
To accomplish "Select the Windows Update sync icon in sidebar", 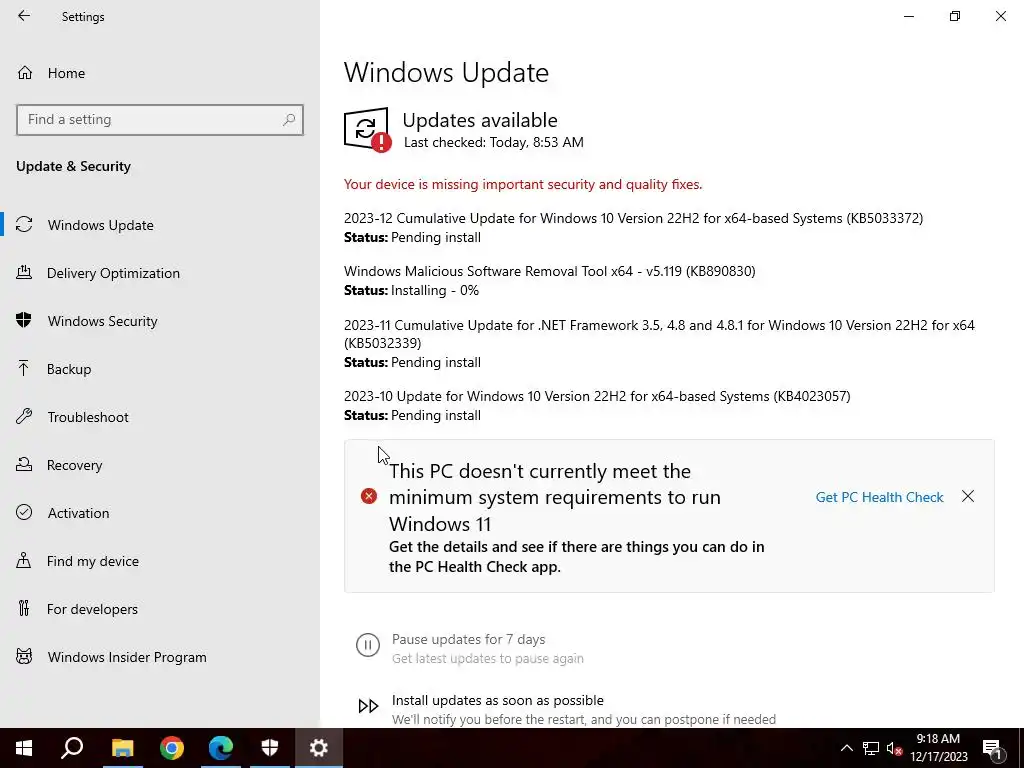I will (x=24, y=225).
